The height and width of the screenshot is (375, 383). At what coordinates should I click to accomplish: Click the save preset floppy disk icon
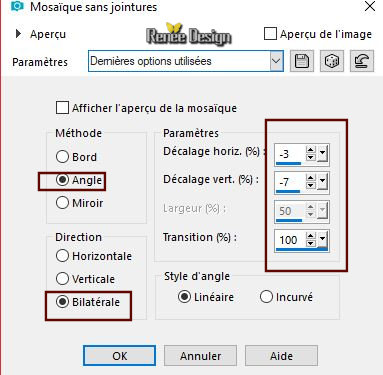click(302, 61)
